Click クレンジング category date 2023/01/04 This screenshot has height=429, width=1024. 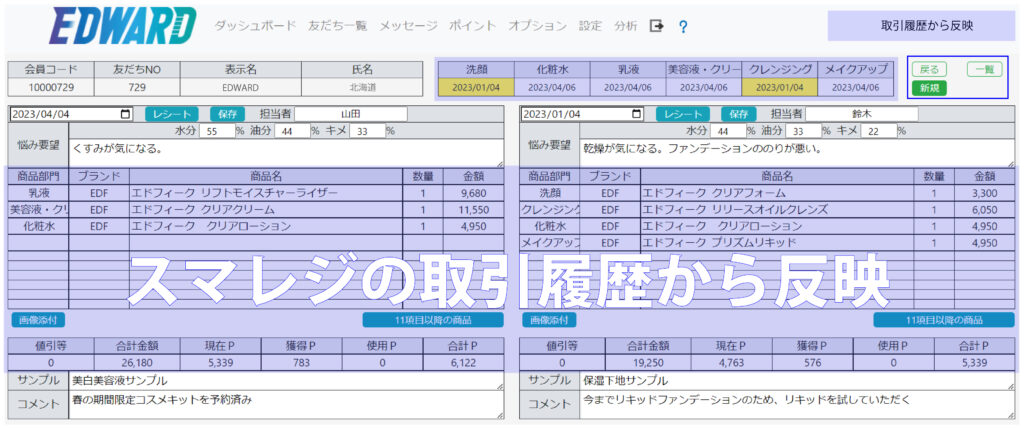pyautogui.click(x=780, y=87)
